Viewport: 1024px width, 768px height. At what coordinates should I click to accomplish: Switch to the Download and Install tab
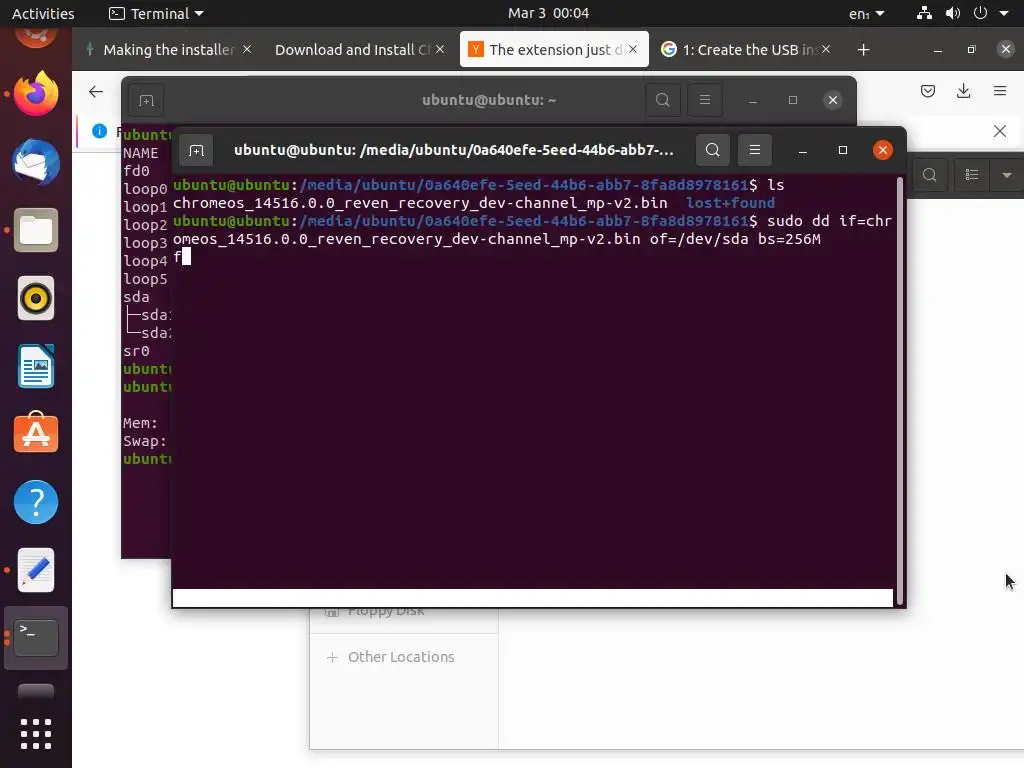tap(360, 50)
